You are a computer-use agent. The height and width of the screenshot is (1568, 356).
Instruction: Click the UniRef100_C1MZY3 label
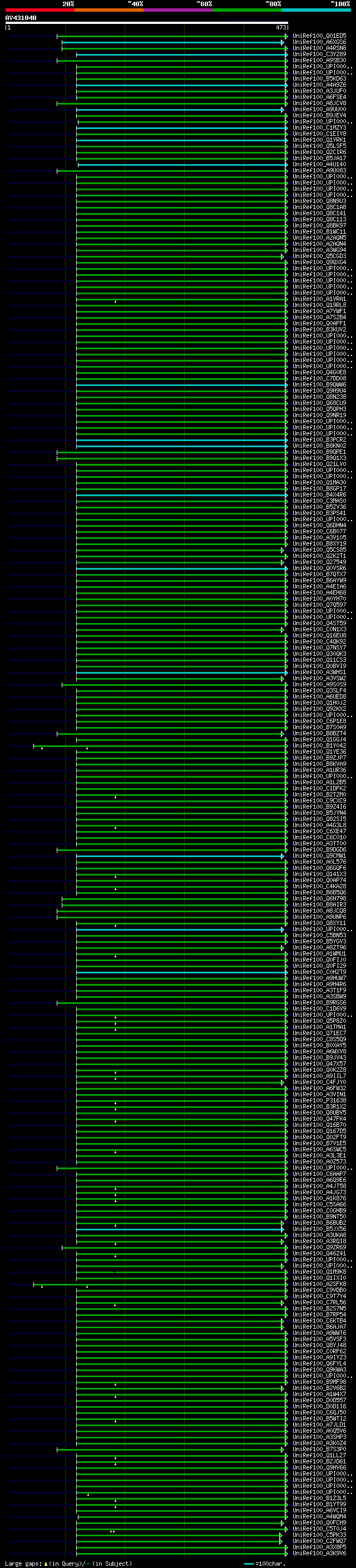[x=319, y=128]
